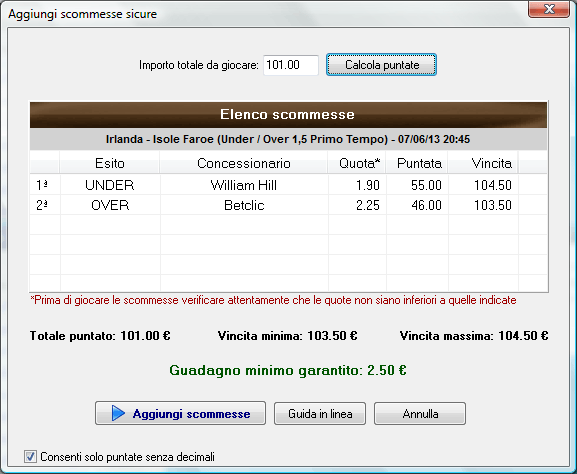Click the Betclic bookmaker cell

coord(244,205)
